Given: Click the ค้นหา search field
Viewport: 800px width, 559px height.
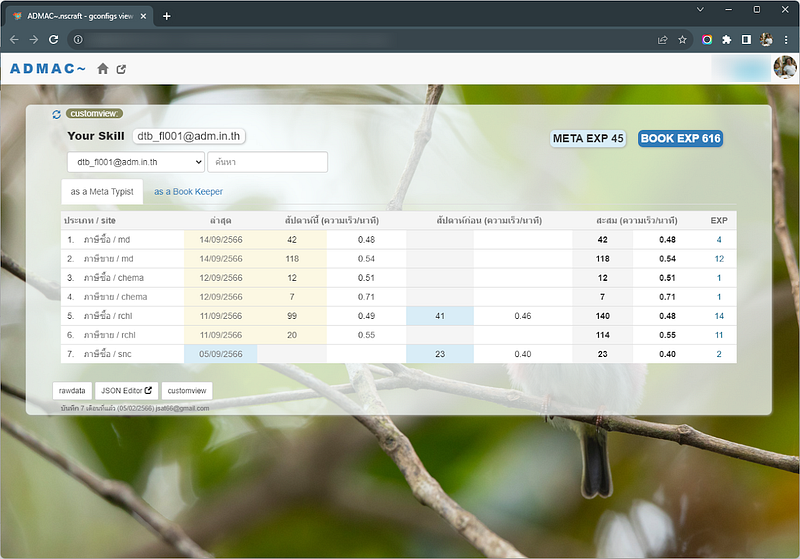Looking at the screenshot, I should [x=267, y=162].
